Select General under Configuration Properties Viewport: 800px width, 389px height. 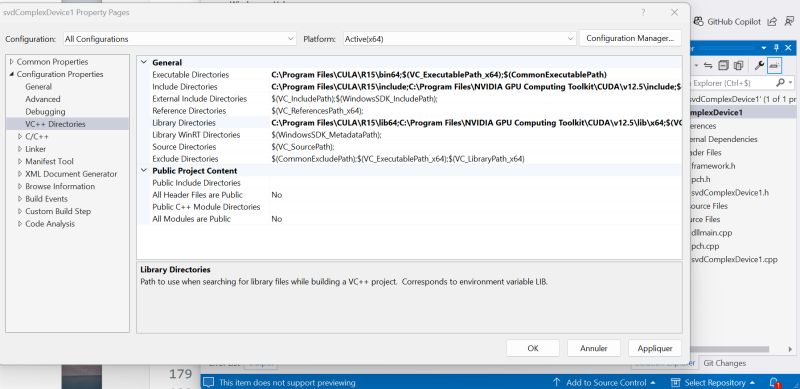coord(38,87)
